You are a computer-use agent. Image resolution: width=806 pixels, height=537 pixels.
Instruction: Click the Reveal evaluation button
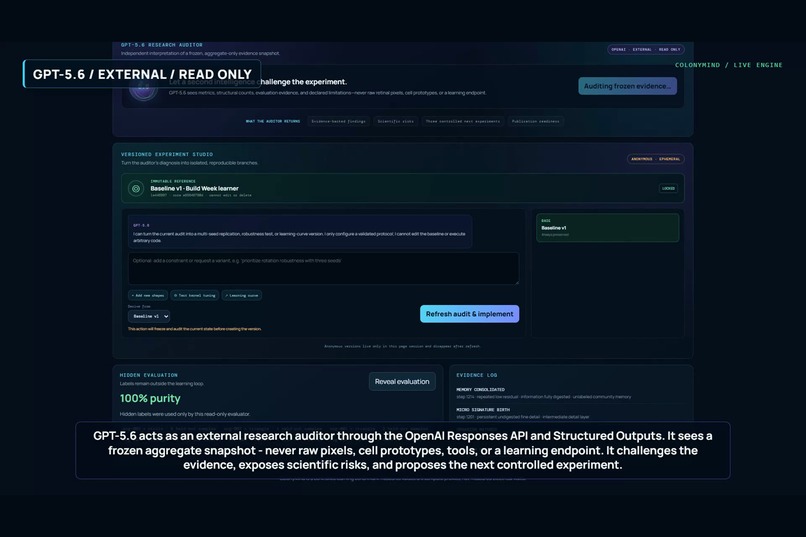(402, 381)
